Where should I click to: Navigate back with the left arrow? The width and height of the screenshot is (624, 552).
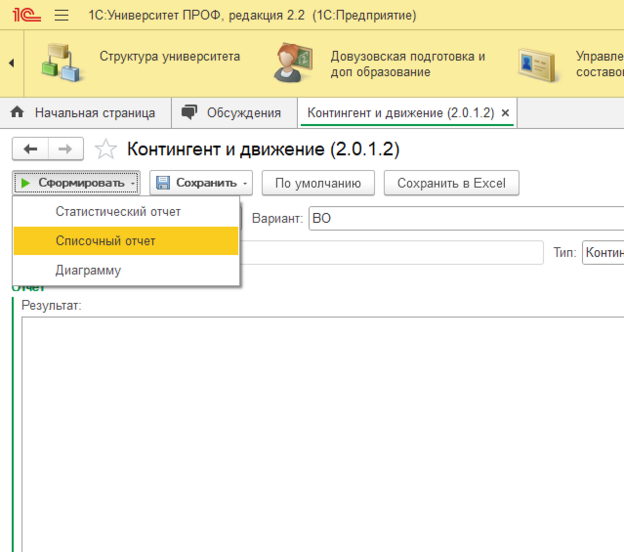pyautogui.click(x=30, y=149)
